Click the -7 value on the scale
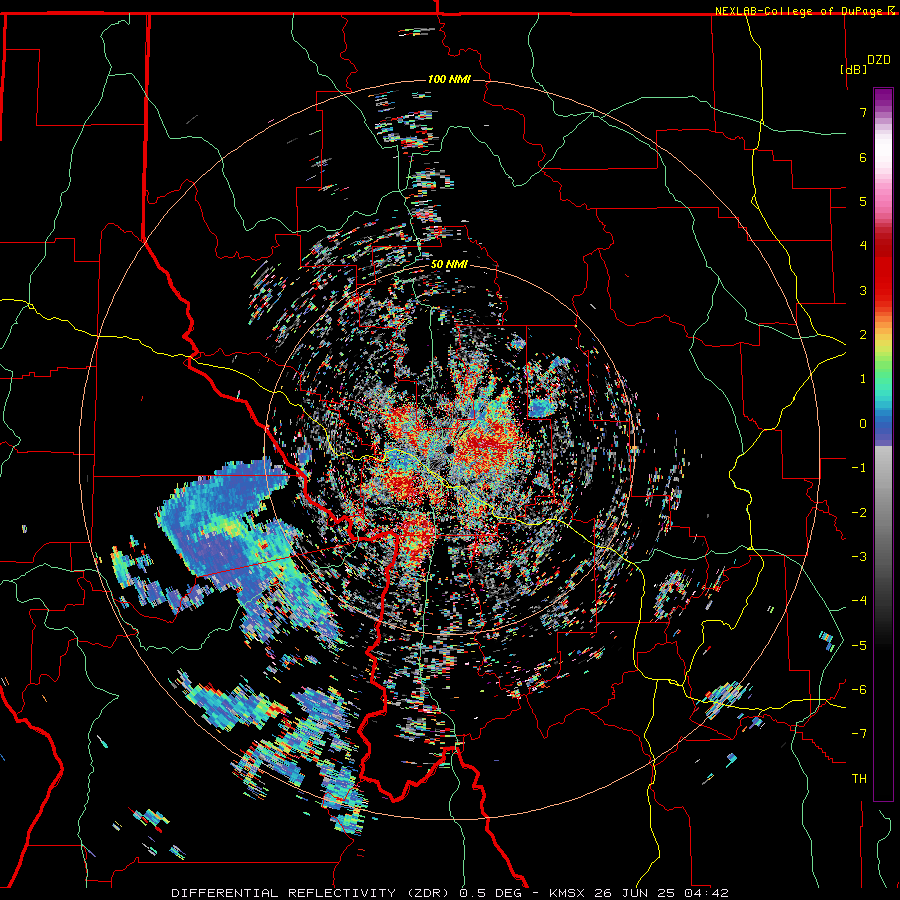This screenshot has height=900, width=900. [x=859, y=734]
